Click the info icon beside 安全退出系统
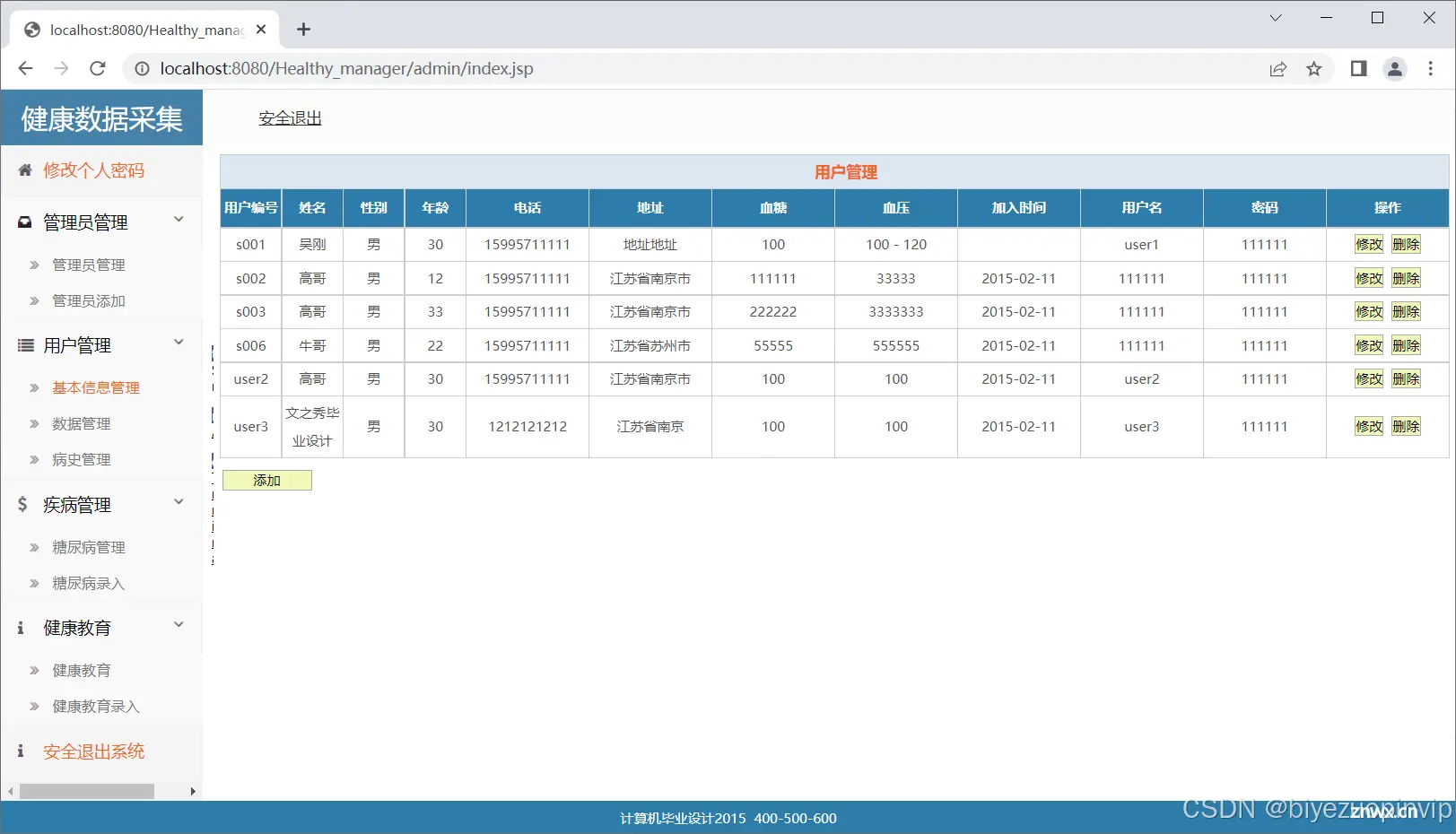This screenshot has width=1456, height=834. coord(21,751)
